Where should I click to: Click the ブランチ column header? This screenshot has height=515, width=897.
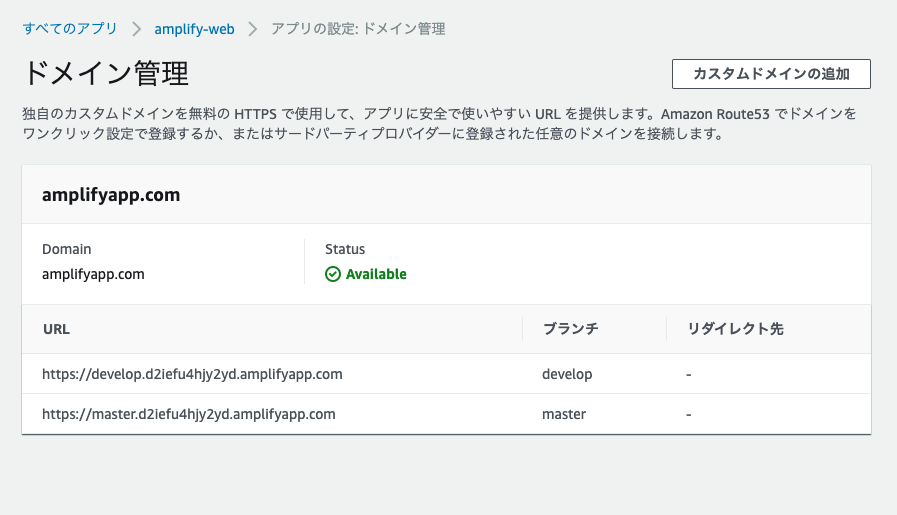click(x=570, y=329)
